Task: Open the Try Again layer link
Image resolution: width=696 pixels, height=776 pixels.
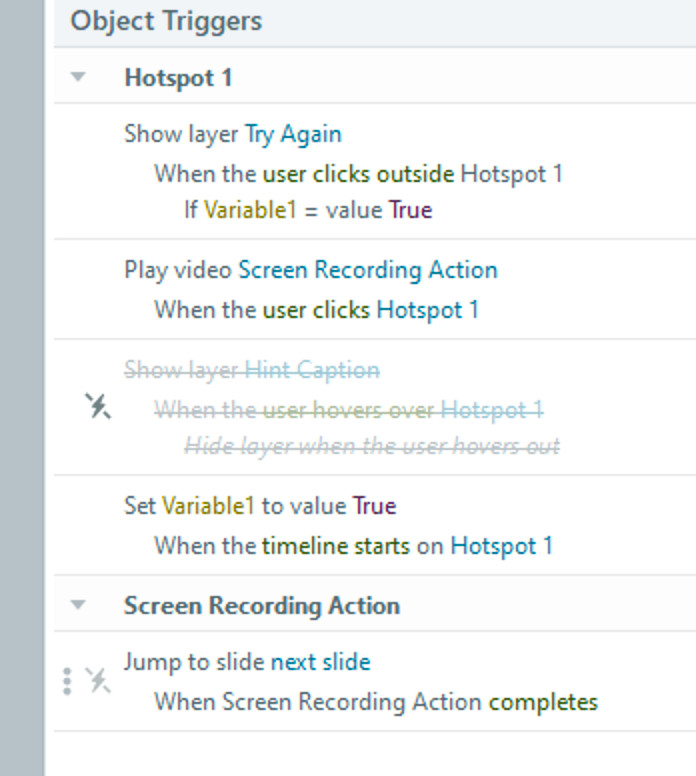Action: 292,134
